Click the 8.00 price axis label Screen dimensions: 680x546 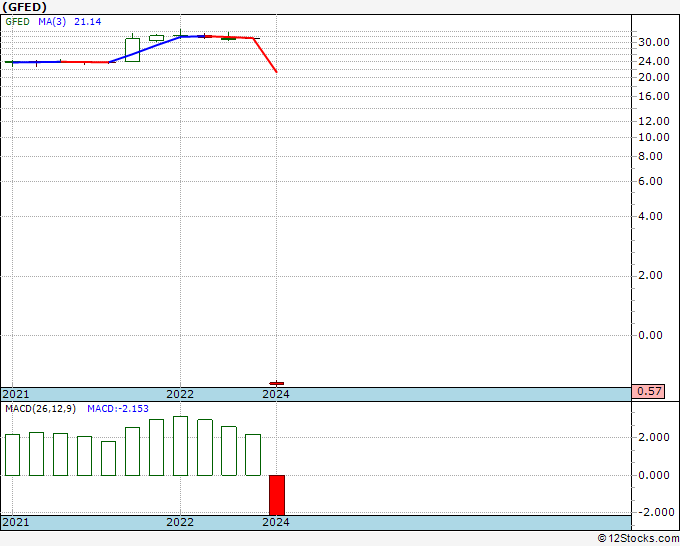[651, 156]
